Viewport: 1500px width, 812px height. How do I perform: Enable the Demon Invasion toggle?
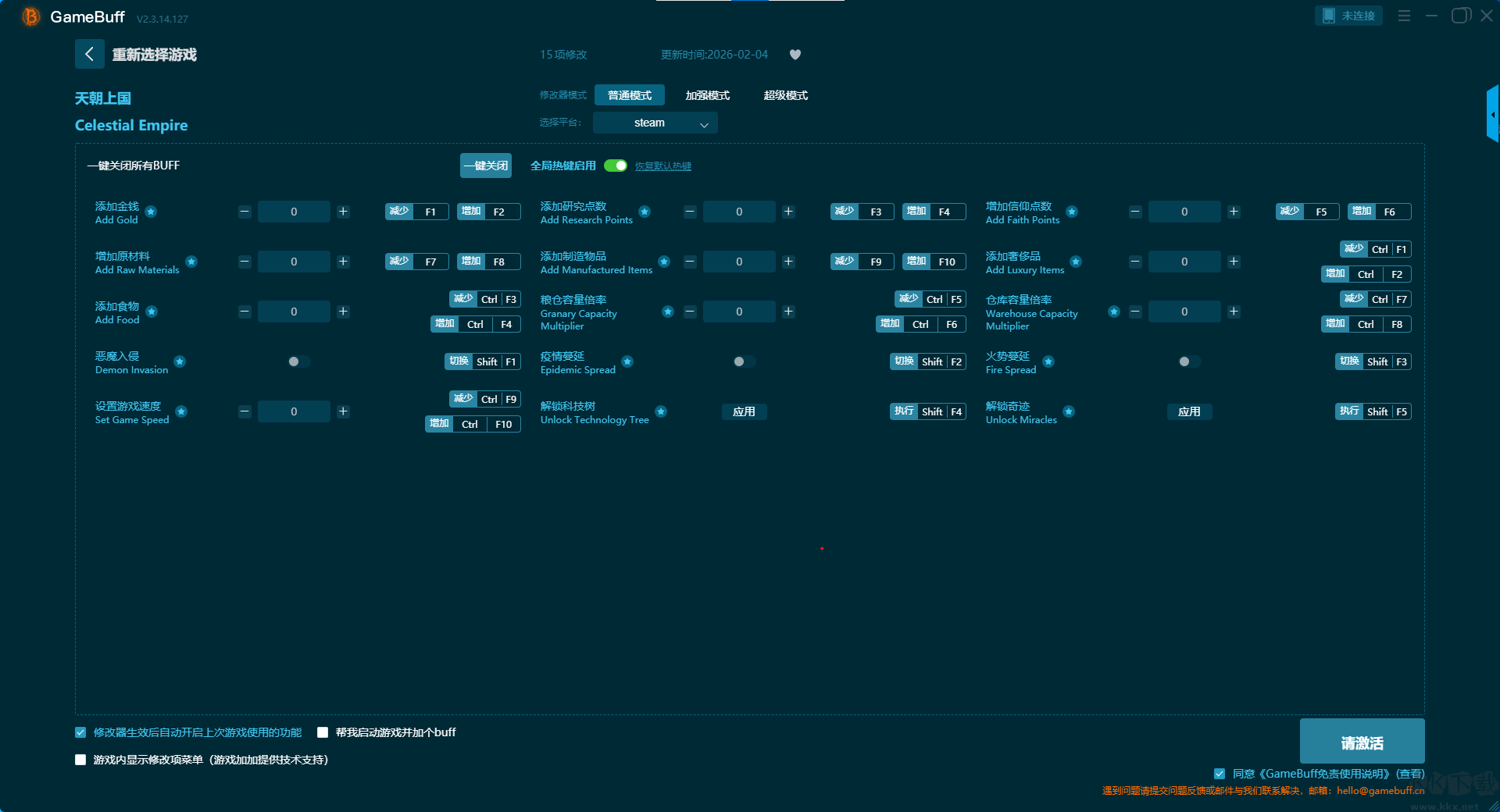(298, 361)
